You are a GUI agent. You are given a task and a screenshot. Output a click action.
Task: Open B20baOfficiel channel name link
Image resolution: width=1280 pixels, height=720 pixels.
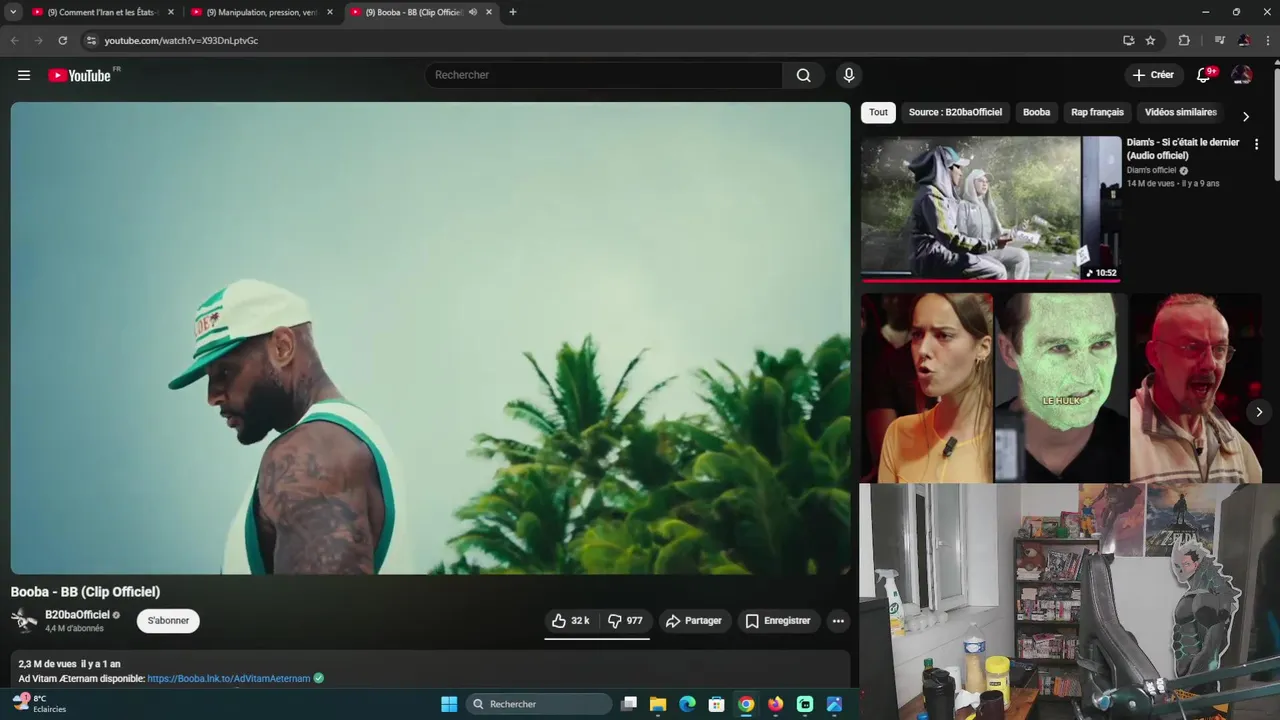point(77,615)
